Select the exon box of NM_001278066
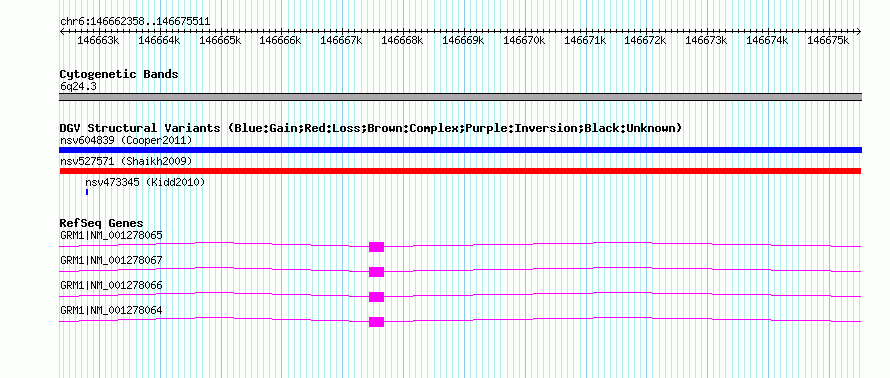 [x=376, y=297]
